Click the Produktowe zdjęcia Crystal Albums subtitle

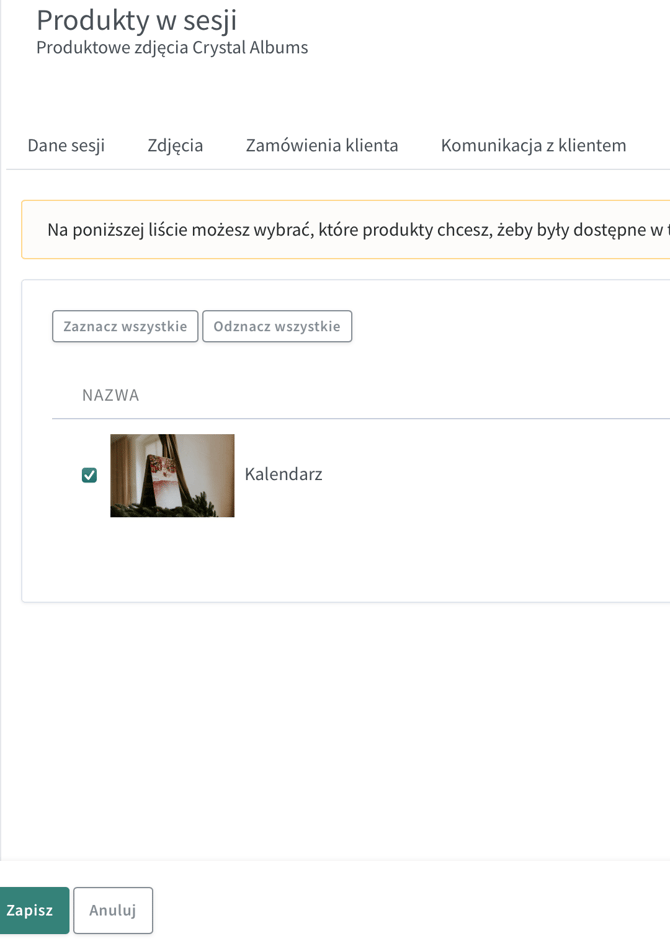click(172, 47)
